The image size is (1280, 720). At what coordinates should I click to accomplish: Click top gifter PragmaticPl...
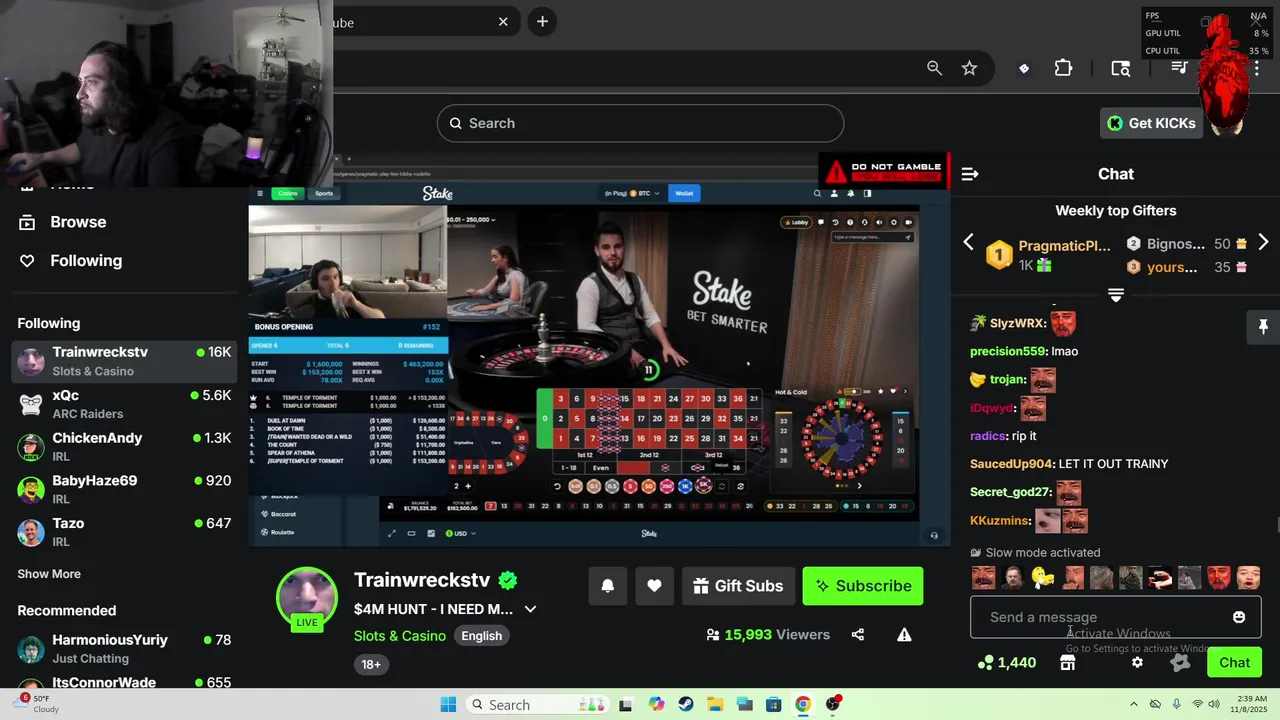(x=1064, y=246)
